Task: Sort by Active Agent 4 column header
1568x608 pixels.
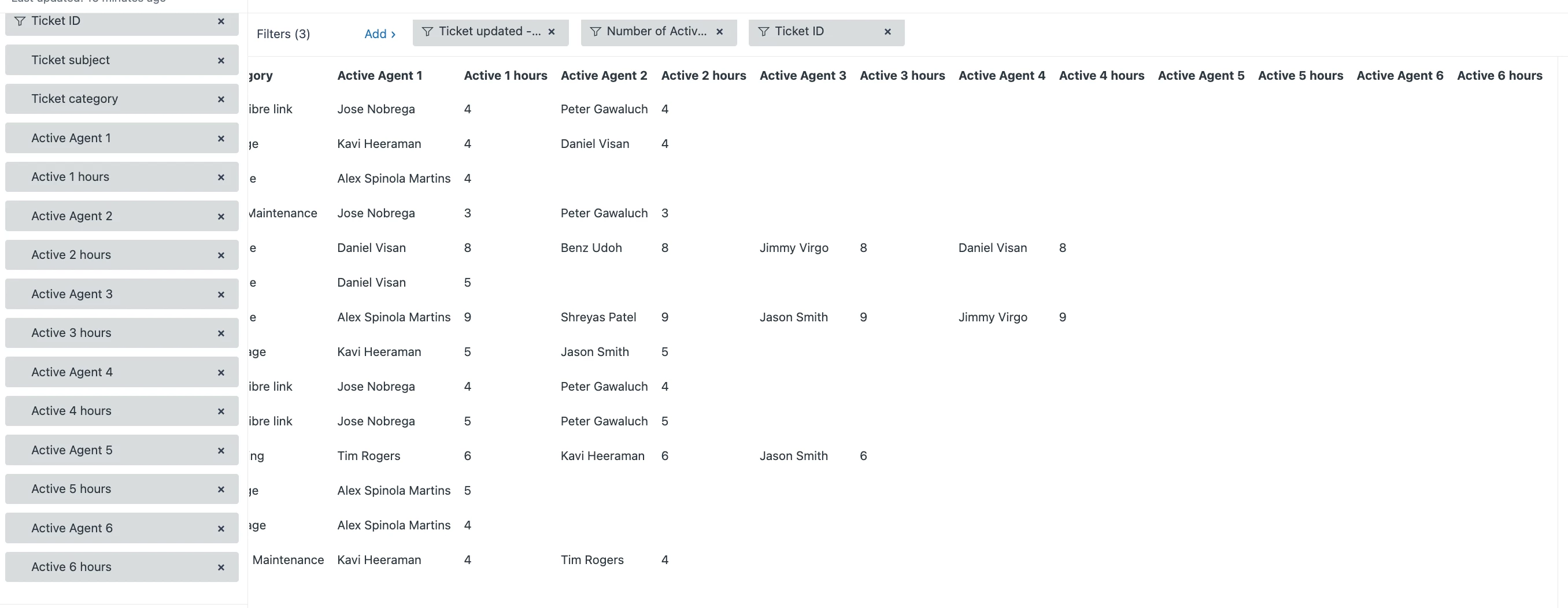Action: click(1002, 76)
